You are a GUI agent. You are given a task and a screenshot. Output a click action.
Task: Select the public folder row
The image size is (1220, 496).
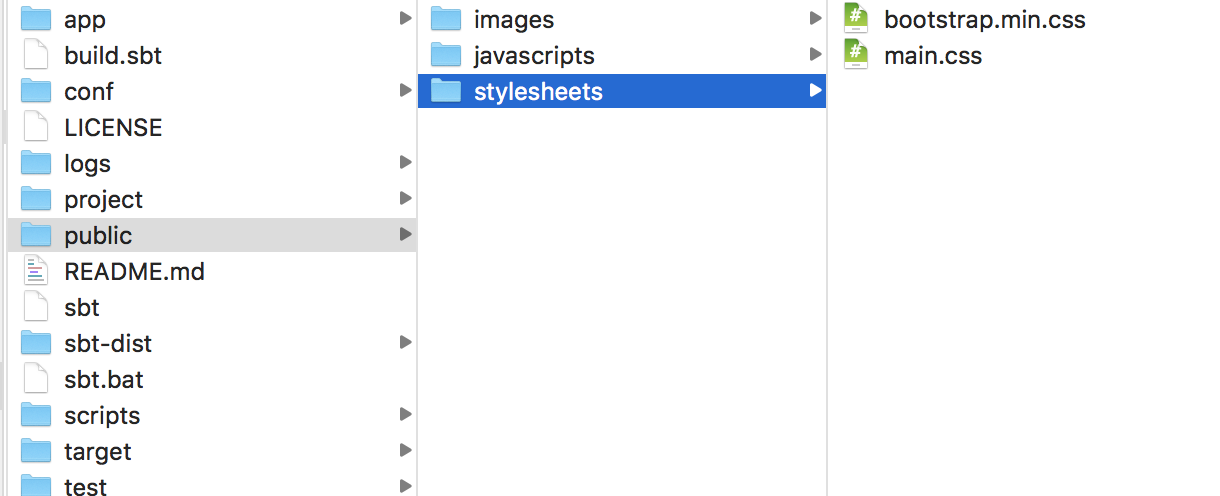[212, 235]
